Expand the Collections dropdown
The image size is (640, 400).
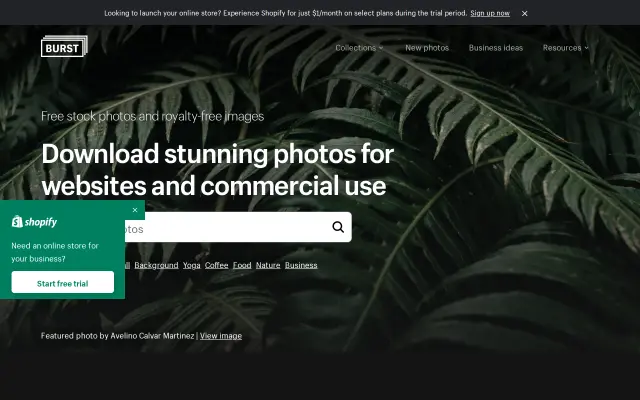coord(359,48)
